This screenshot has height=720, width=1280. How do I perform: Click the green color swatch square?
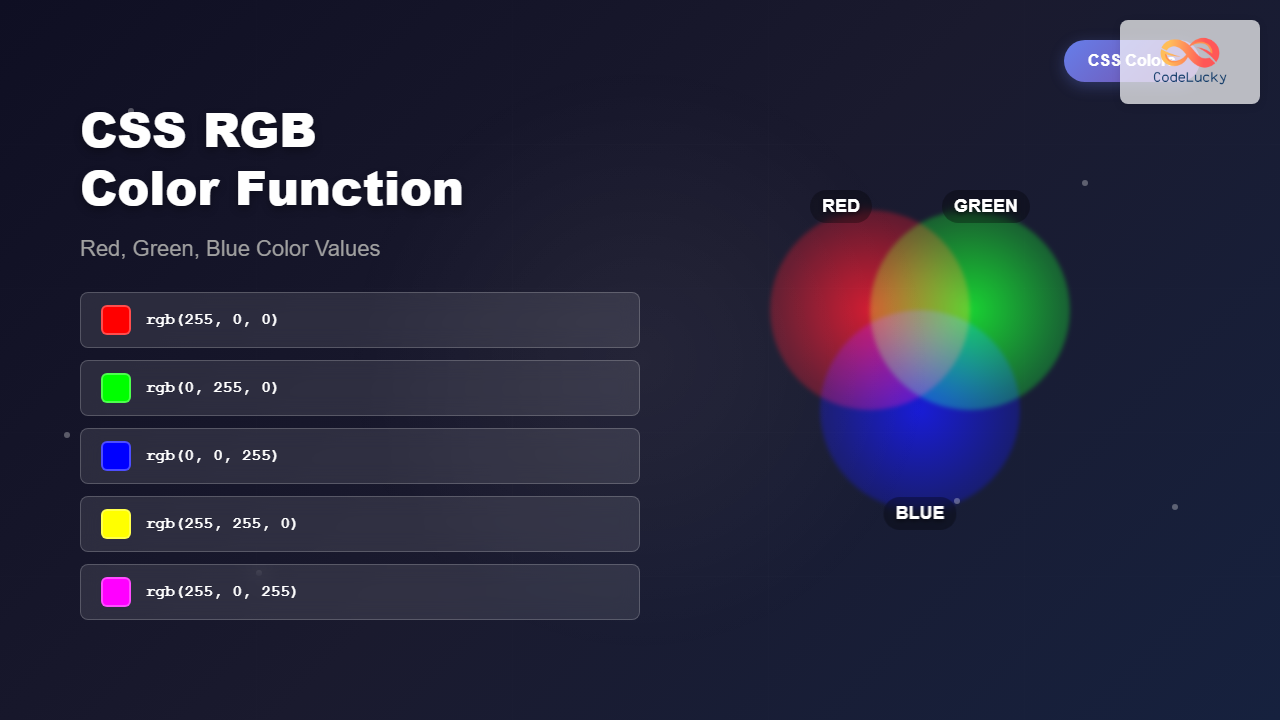tap(116, 388)
